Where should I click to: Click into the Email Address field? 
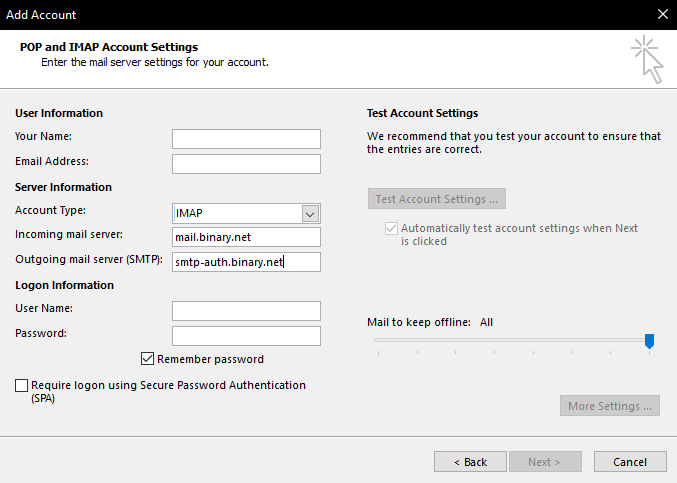coord(246,164)
